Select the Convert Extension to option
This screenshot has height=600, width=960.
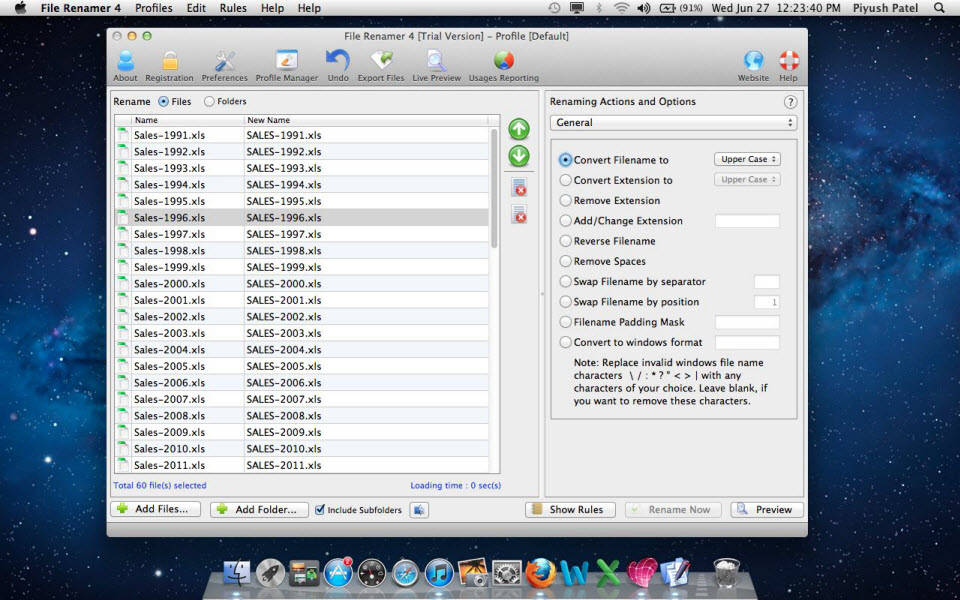(x=566, y=181)
